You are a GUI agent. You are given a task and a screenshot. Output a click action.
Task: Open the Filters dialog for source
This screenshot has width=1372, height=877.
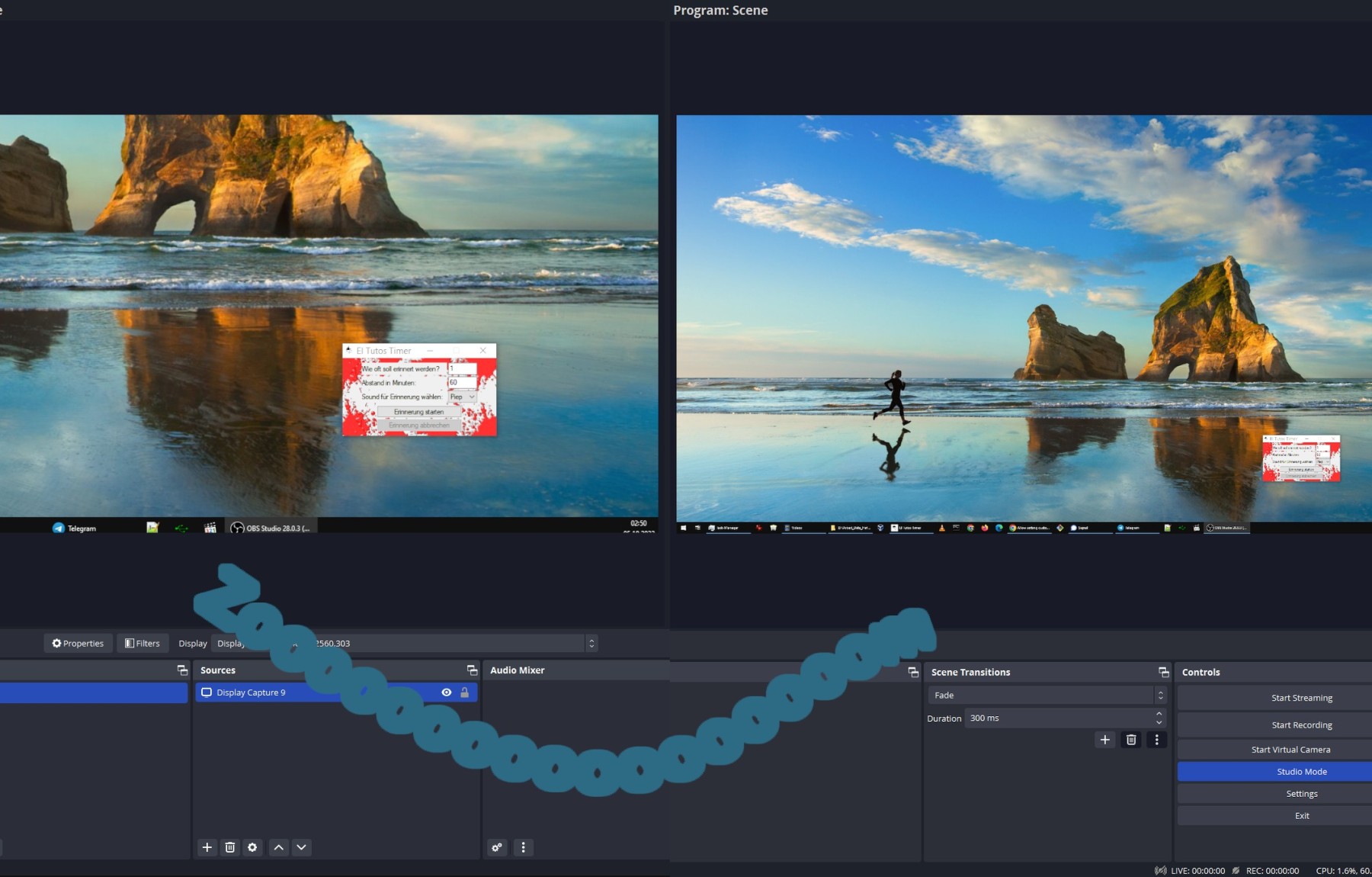pyautogui.click(x=143, y=644)
